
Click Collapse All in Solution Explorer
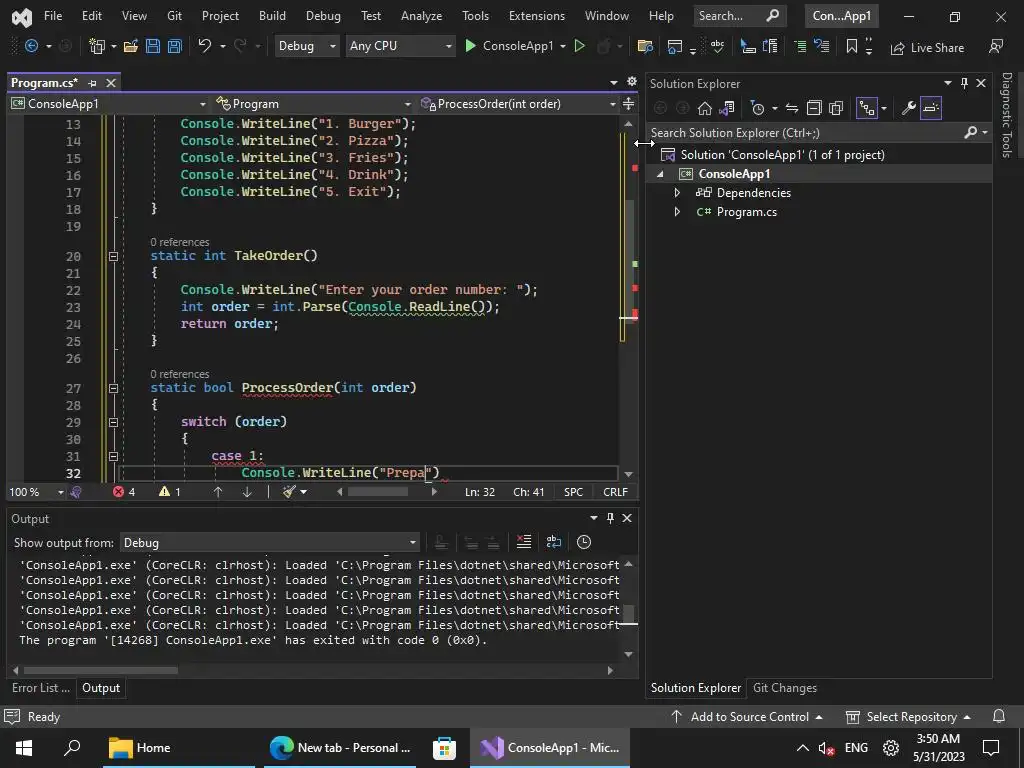click(x=814, y=108)
